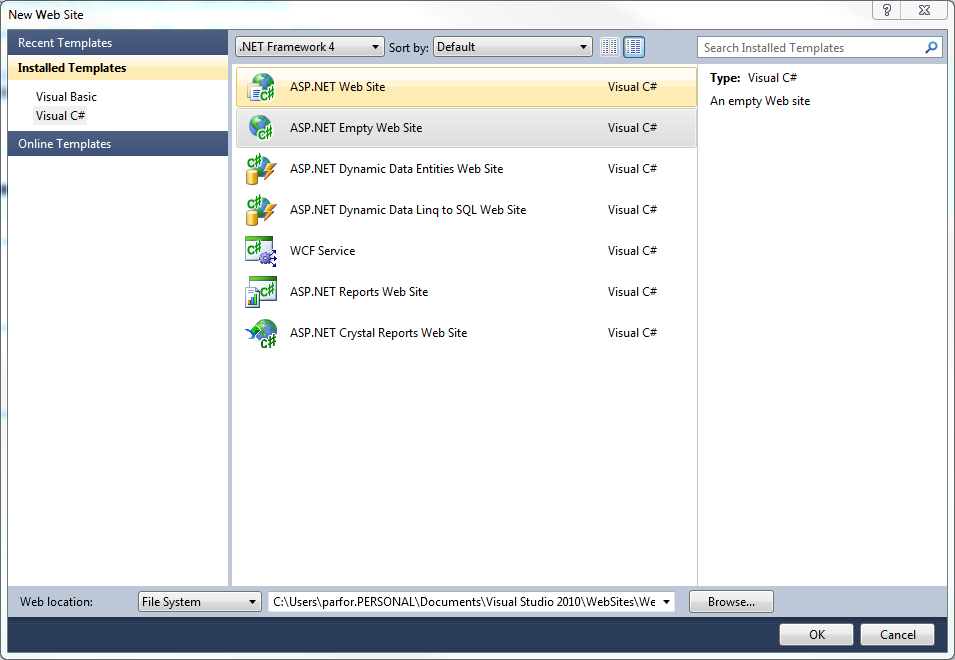Select the ASP.NET Empty Web Site label
Screen dimensions: 955x660
pyautogui.click(x=356, y=128)
